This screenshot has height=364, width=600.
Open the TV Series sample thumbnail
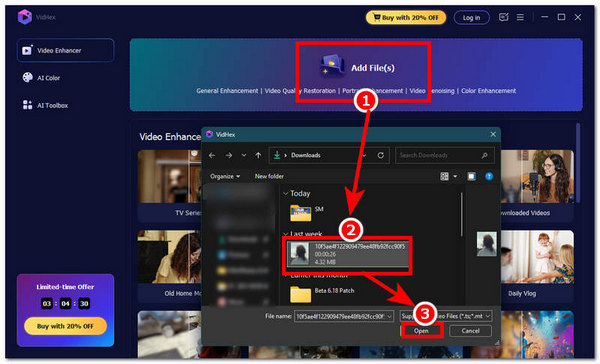tap(170, 176)
